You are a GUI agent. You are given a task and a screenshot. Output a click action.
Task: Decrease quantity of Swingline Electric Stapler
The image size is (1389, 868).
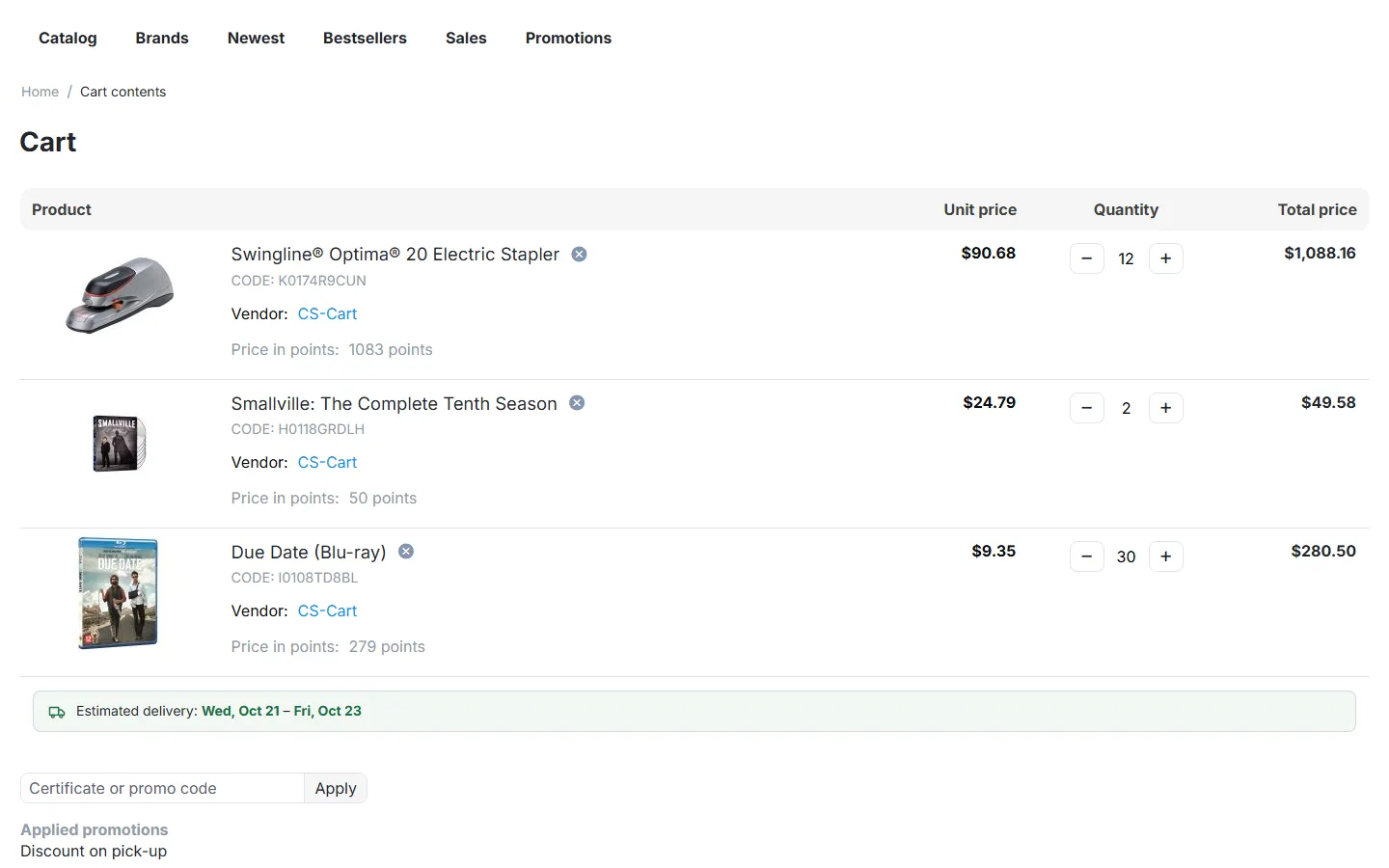coord(1087,258)
